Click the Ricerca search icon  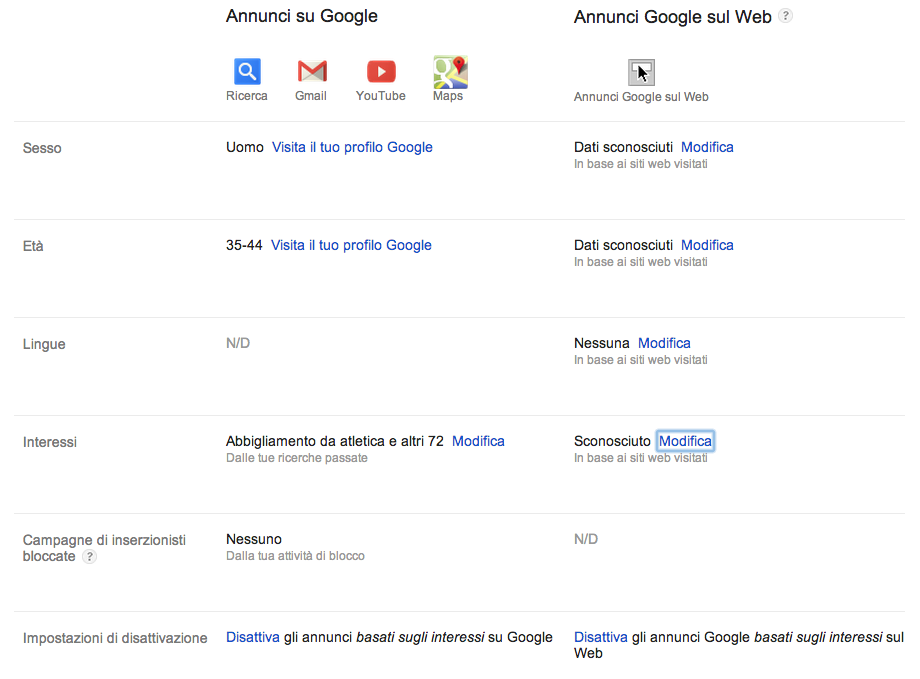[247, 71]
